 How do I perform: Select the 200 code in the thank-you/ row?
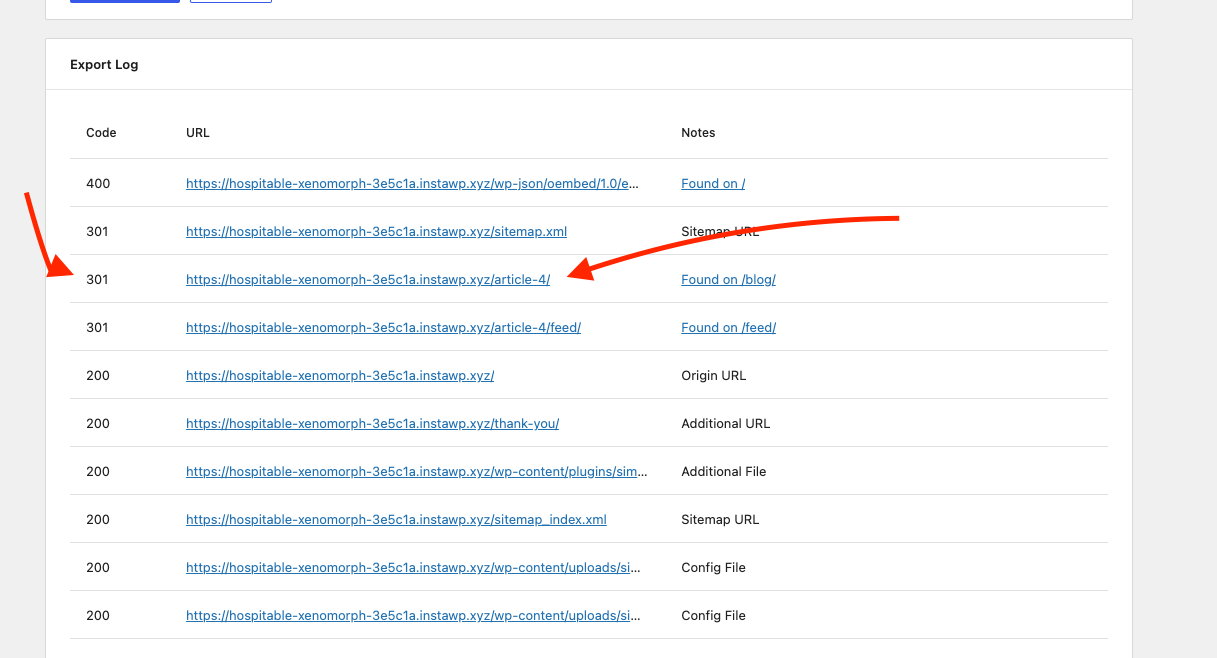tap(98, 423)
